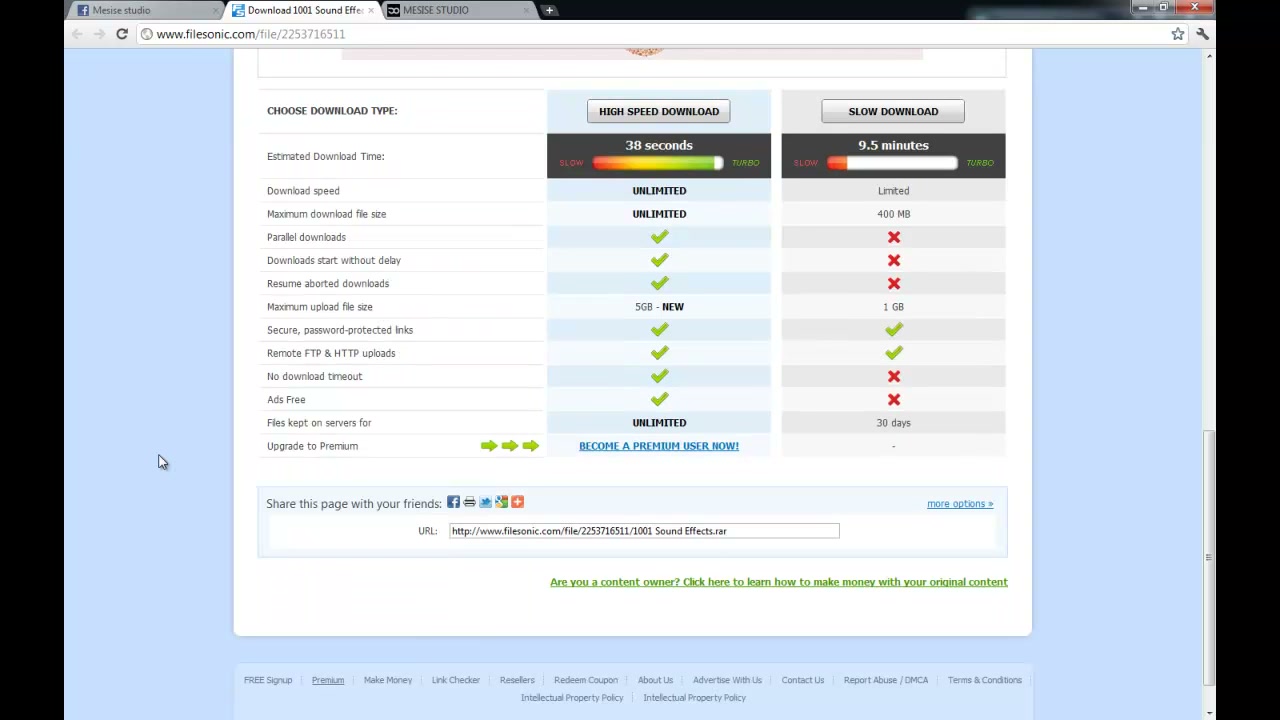Screen dimensions: 1280x720
Task: Share page via Facebook icon
Action: point(453,502)
